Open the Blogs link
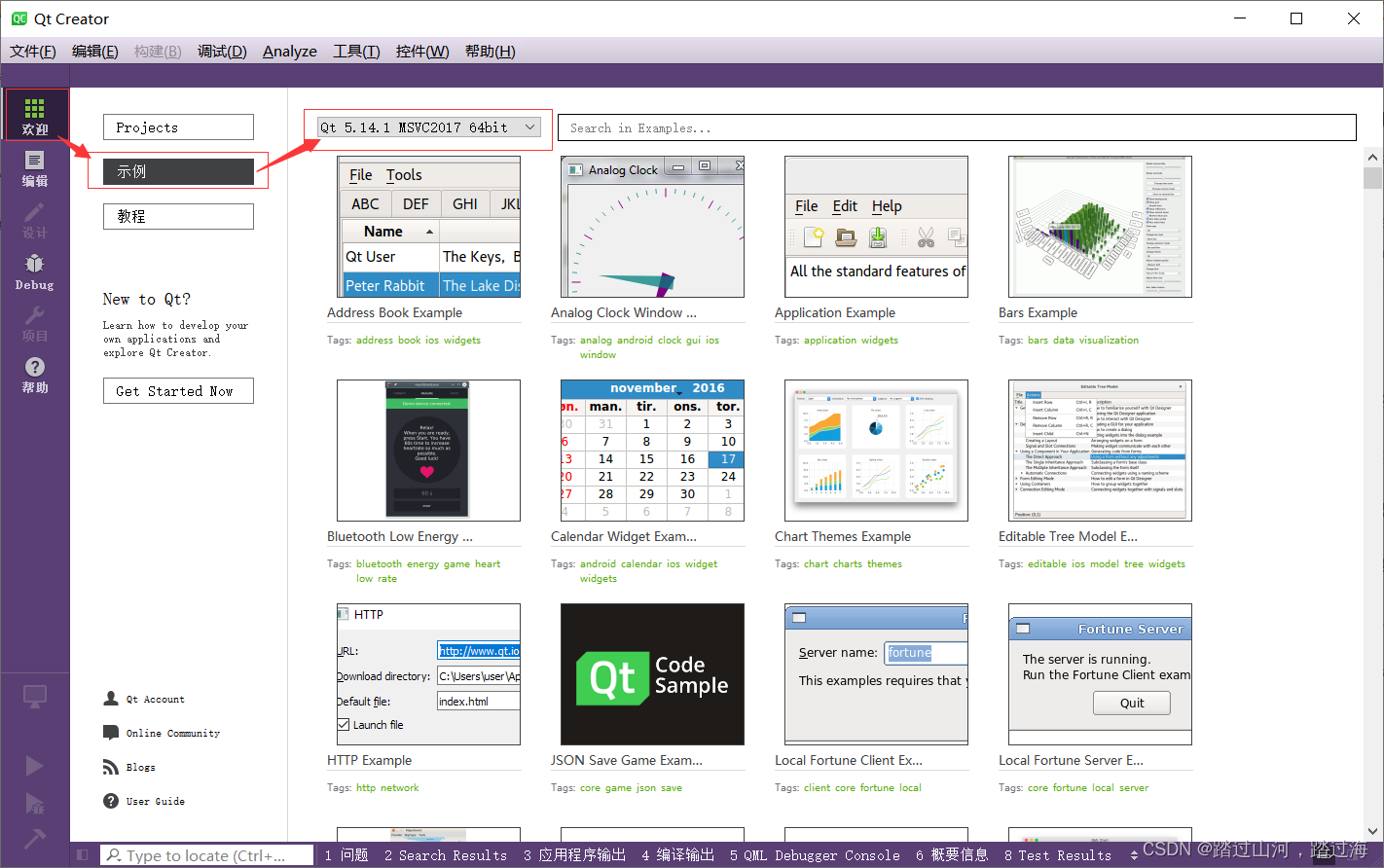Image resolution: width=1384 pixels, height=868 pixels. (x=140, y=767)
